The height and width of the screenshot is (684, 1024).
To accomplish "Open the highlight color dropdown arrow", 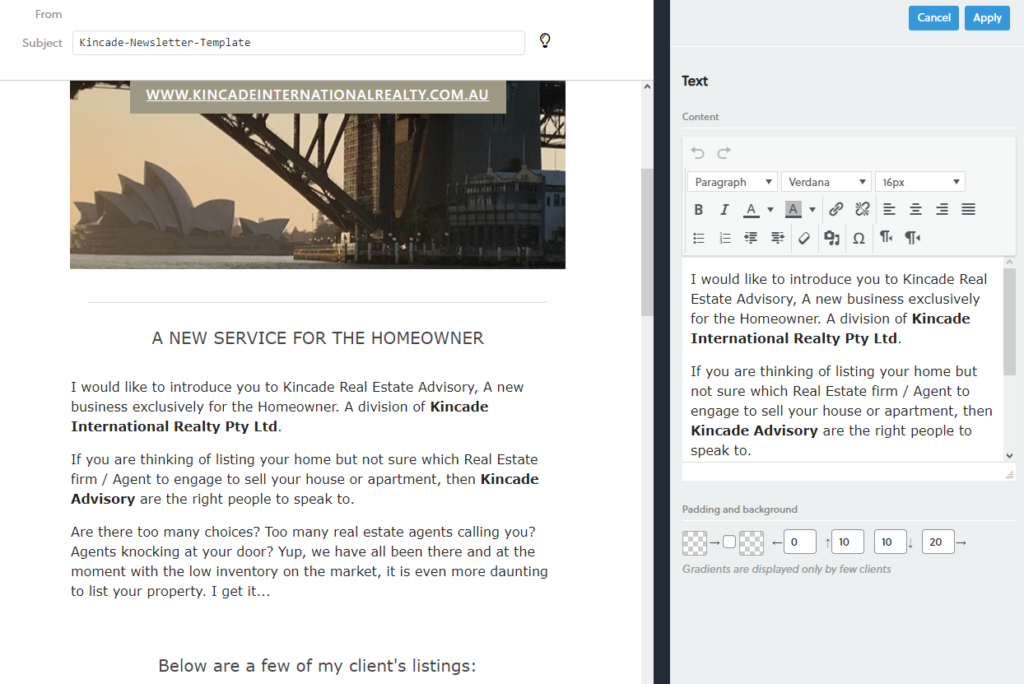I will pyautogui.click(x=812, y=210).
